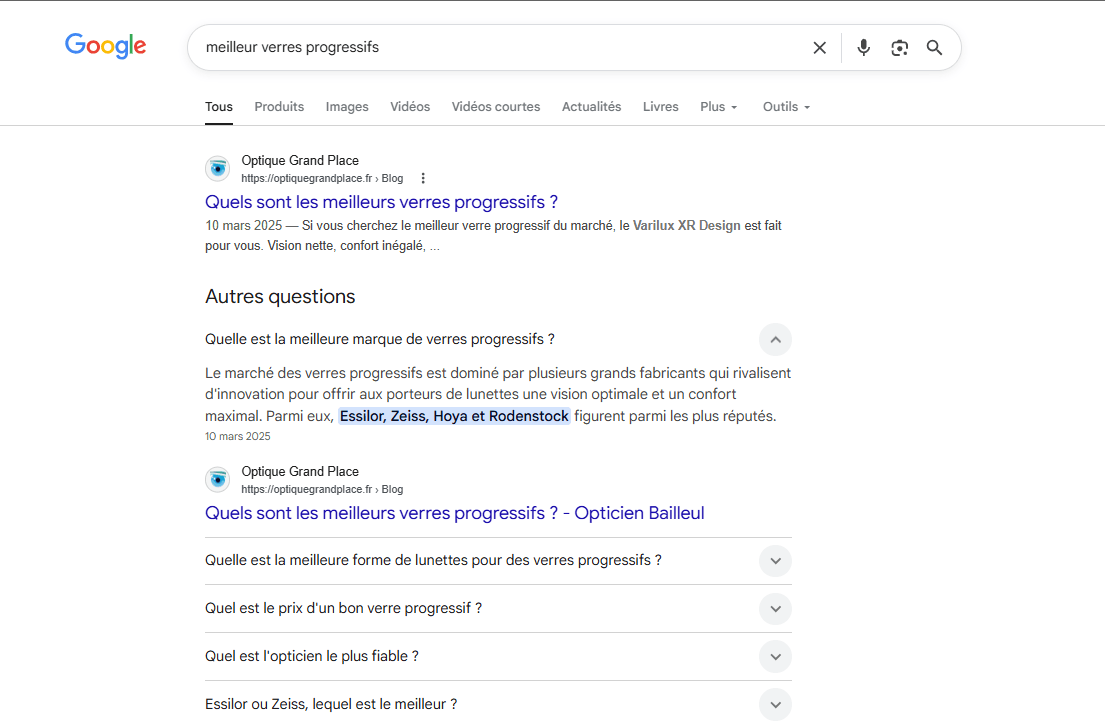
Task: Click question text 'Essilor ou Zeiss, lequel est le meilleur ?'
Action: click(x=331, y=704)
